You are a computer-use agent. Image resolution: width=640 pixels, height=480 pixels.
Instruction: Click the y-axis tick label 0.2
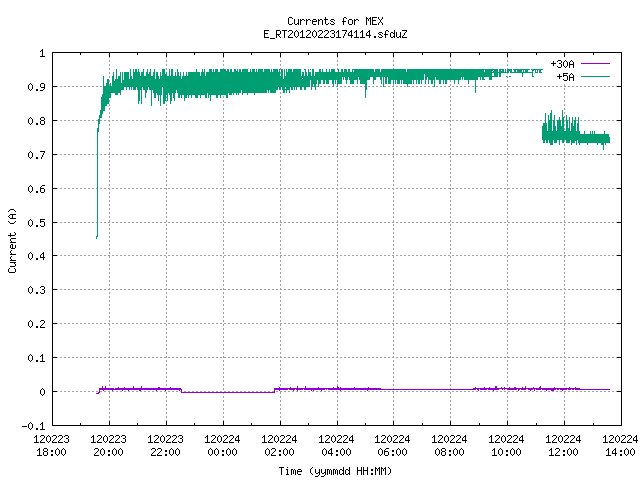(x=36, y=324)
